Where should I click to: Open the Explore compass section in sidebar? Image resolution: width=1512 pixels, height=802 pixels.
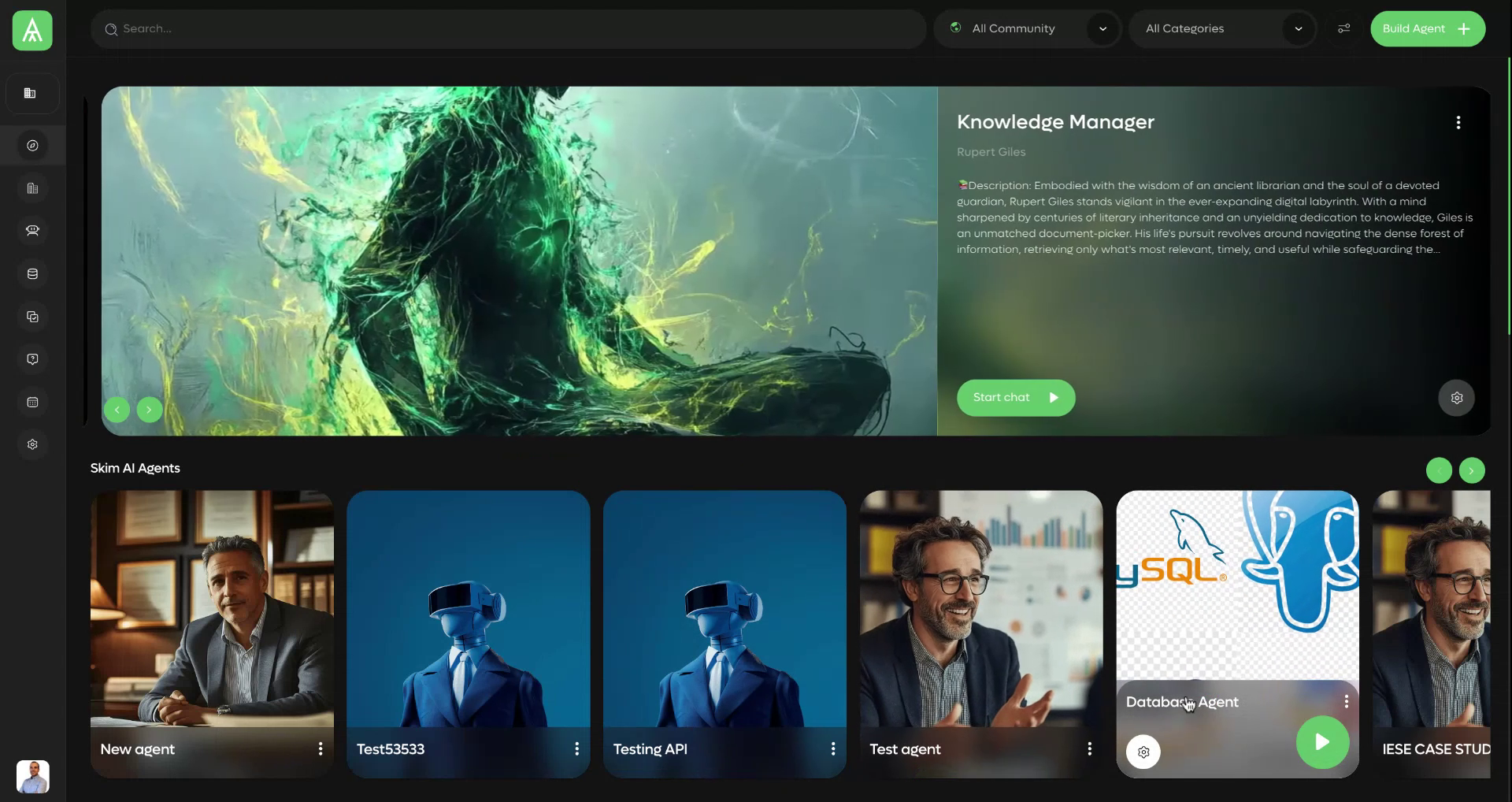[32, 145]
